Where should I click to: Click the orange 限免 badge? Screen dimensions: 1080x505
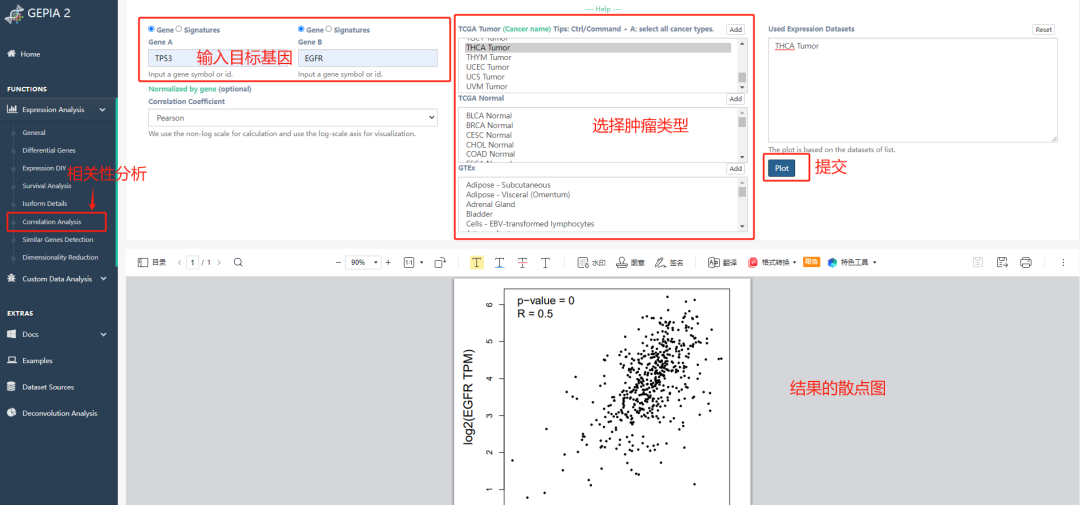(x=811, y=262)
